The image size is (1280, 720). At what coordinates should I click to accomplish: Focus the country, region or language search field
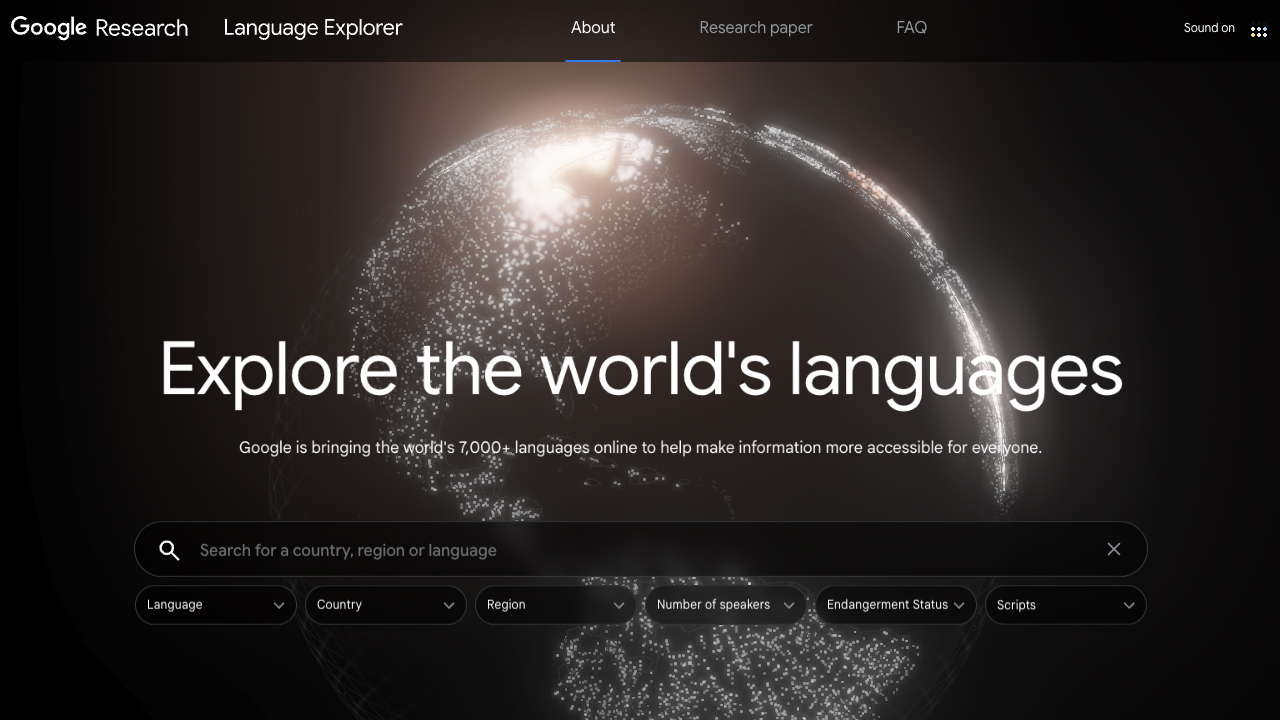[x=640, y=550]
